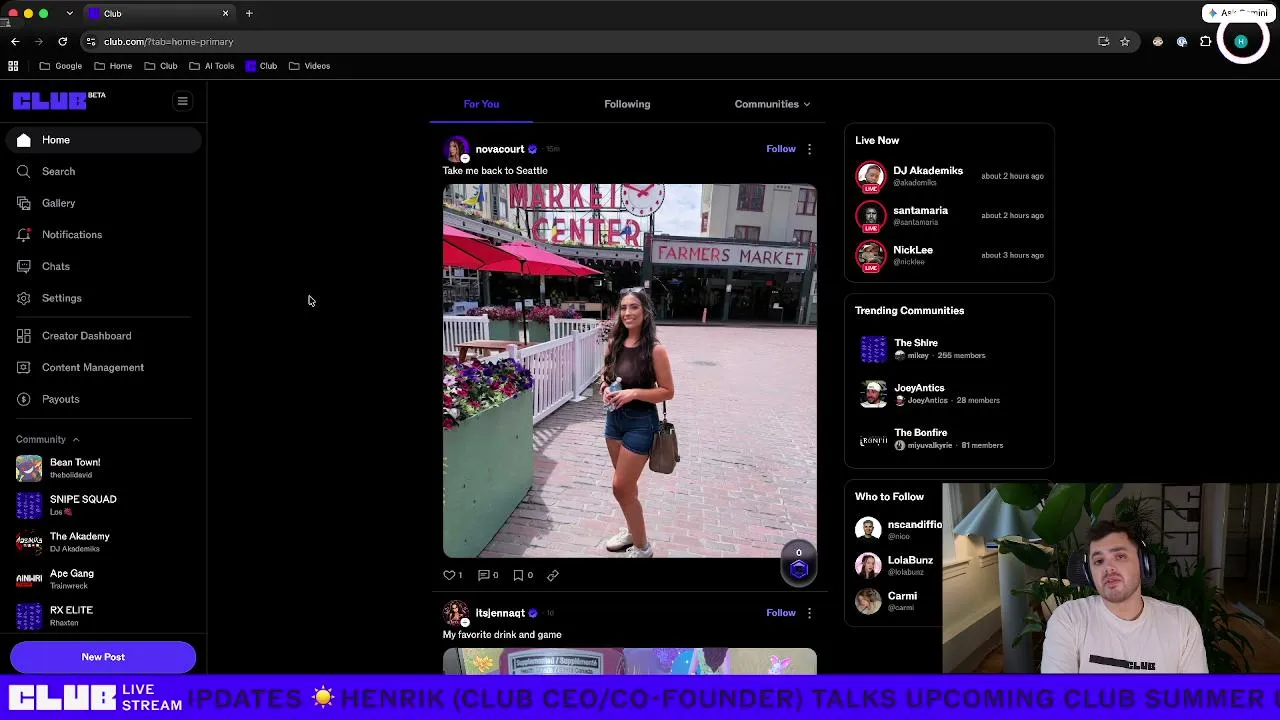Screen dimensions: 1280x720
Task: Create a New Post
Action: click(x=103, y=657)
